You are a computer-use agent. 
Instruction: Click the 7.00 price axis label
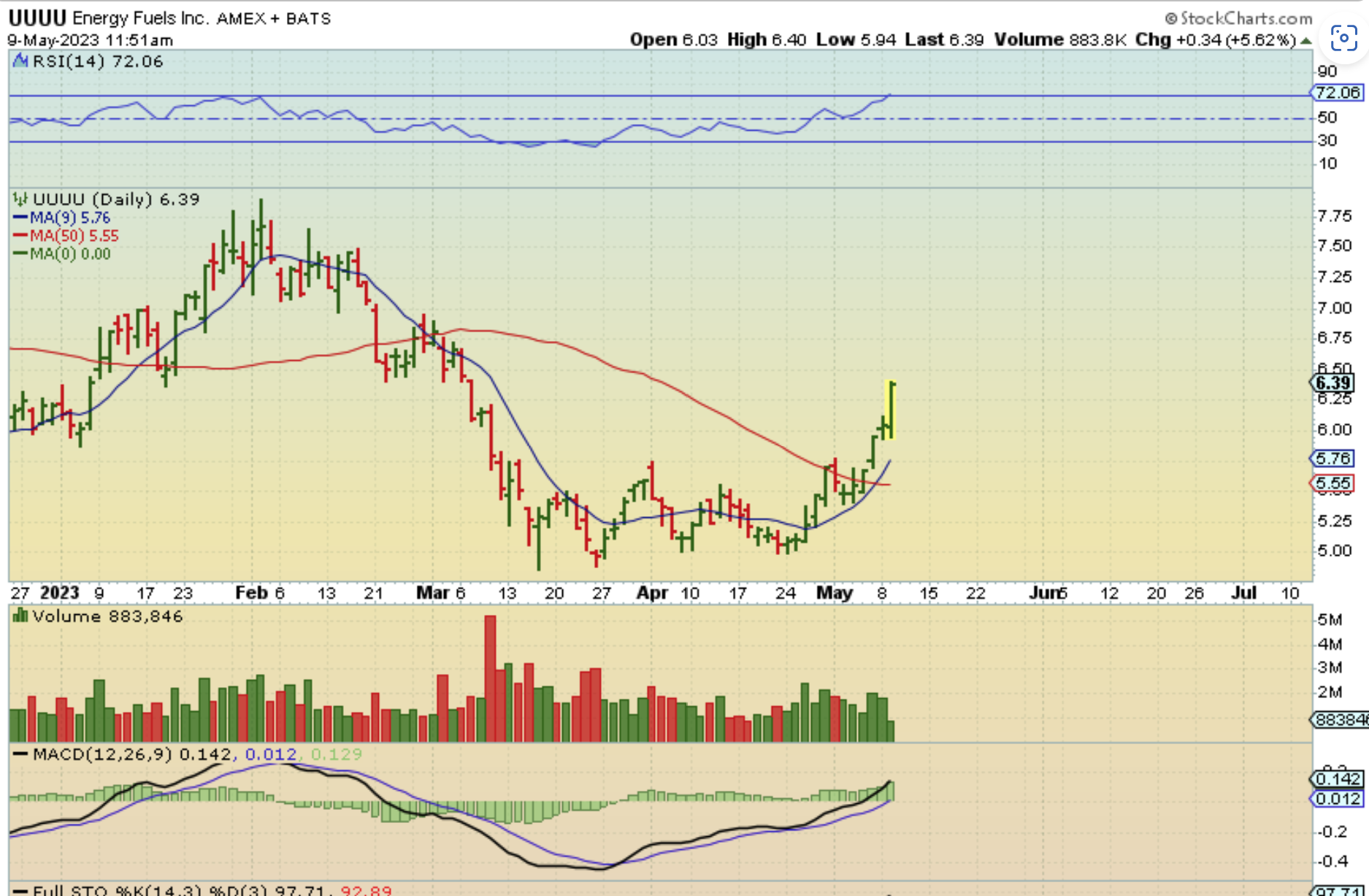click(x=1335, y=308)
